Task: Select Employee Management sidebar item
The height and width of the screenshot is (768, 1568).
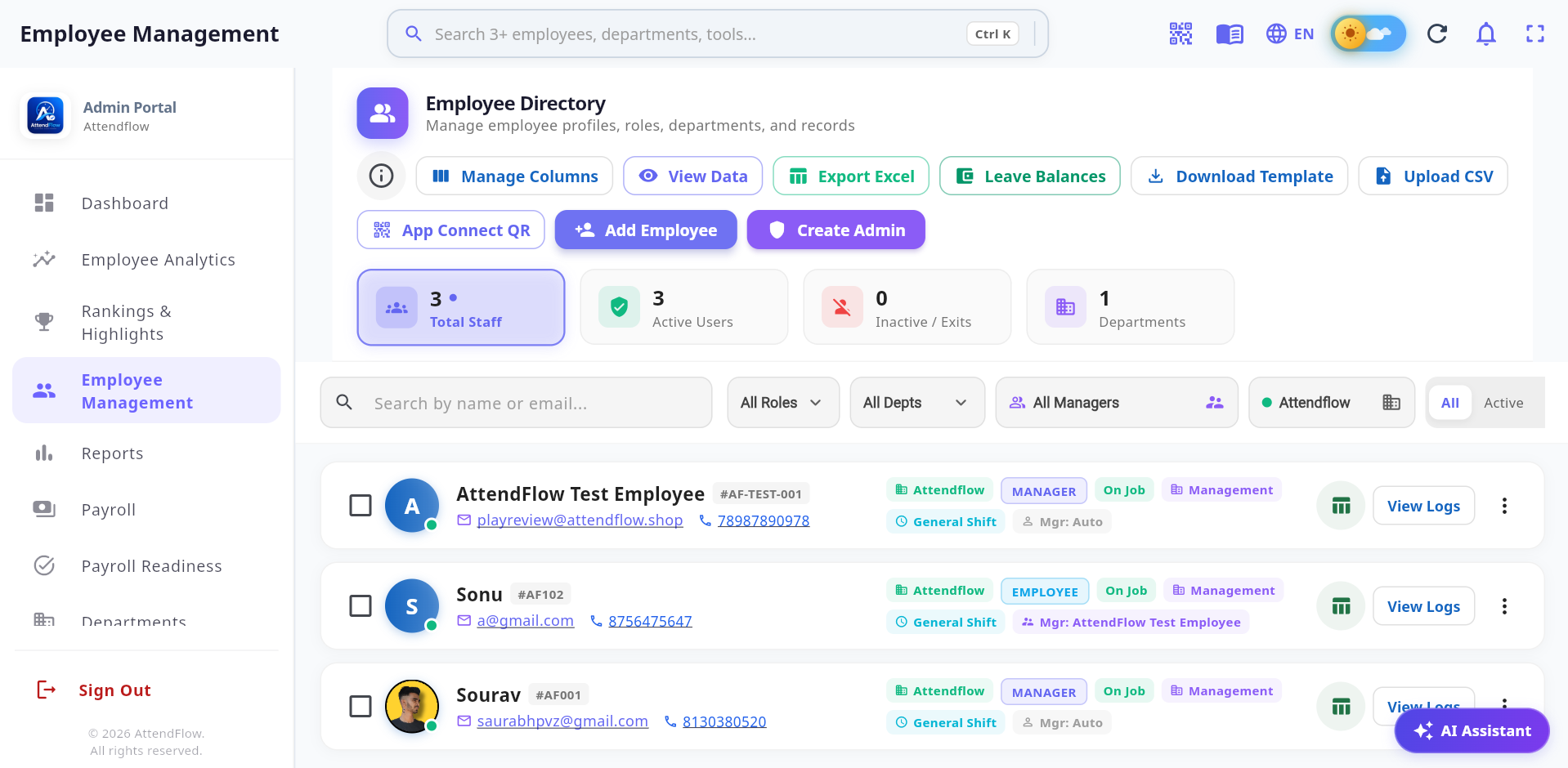Action: [x=146, y=391]
